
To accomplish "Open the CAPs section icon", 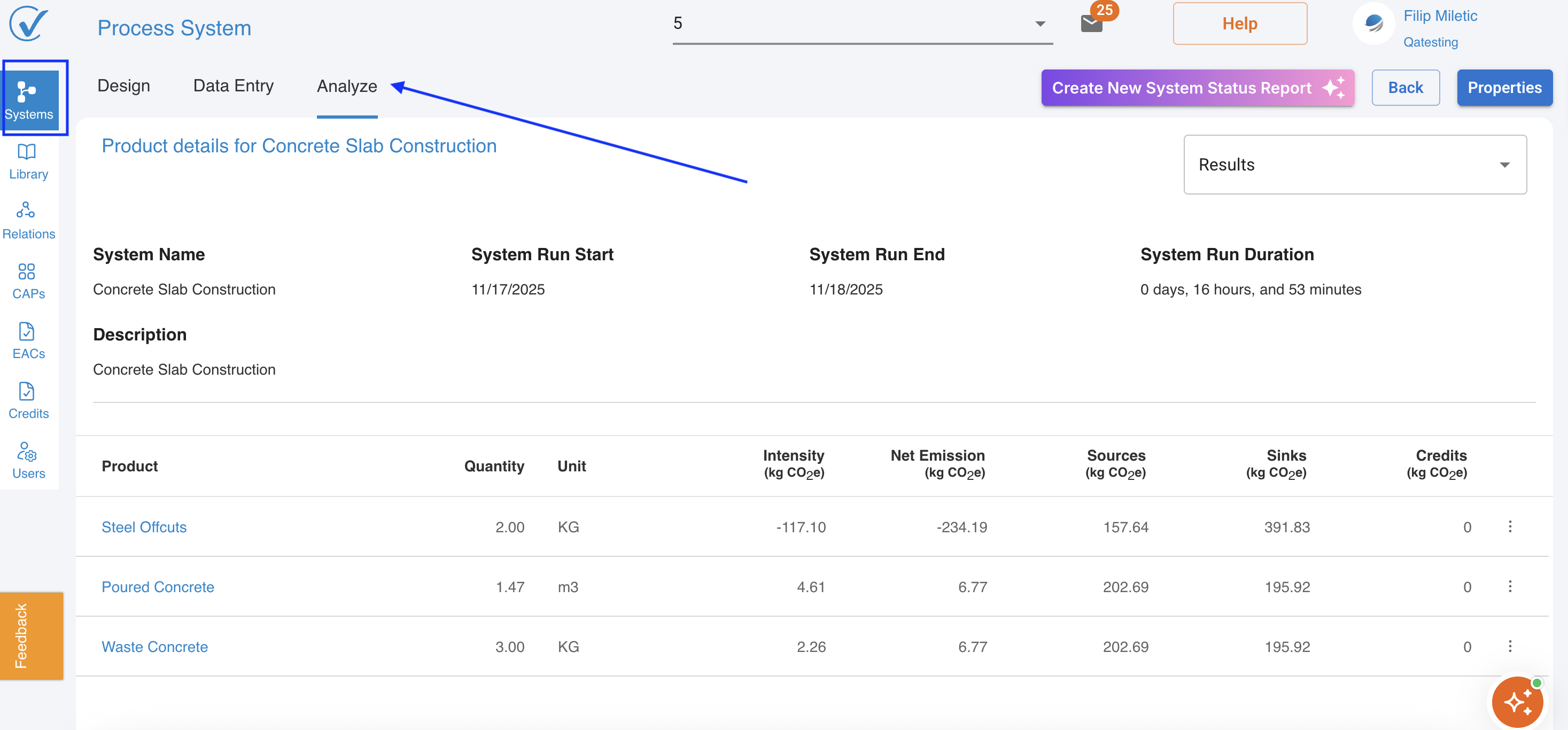I will (x=28, y=281).
